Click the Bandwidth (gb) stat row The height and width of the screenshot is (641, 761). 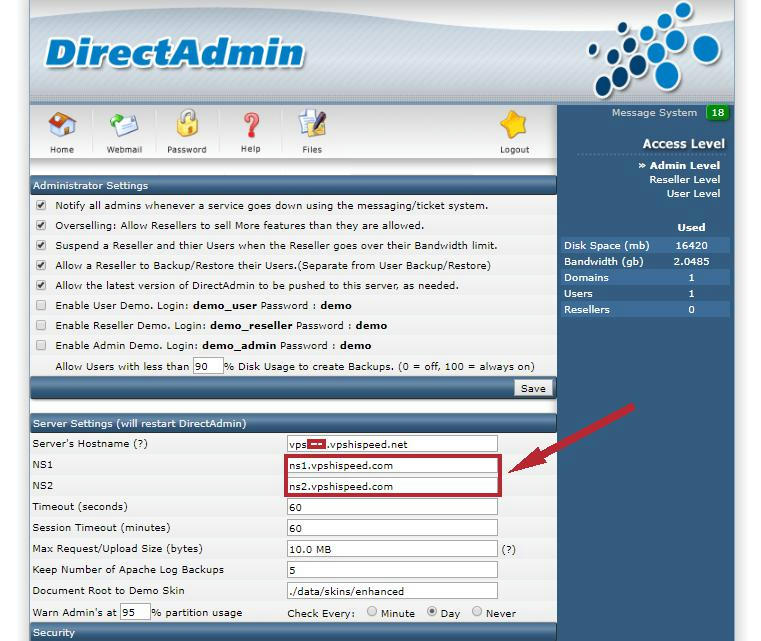[x=645, y=262]
